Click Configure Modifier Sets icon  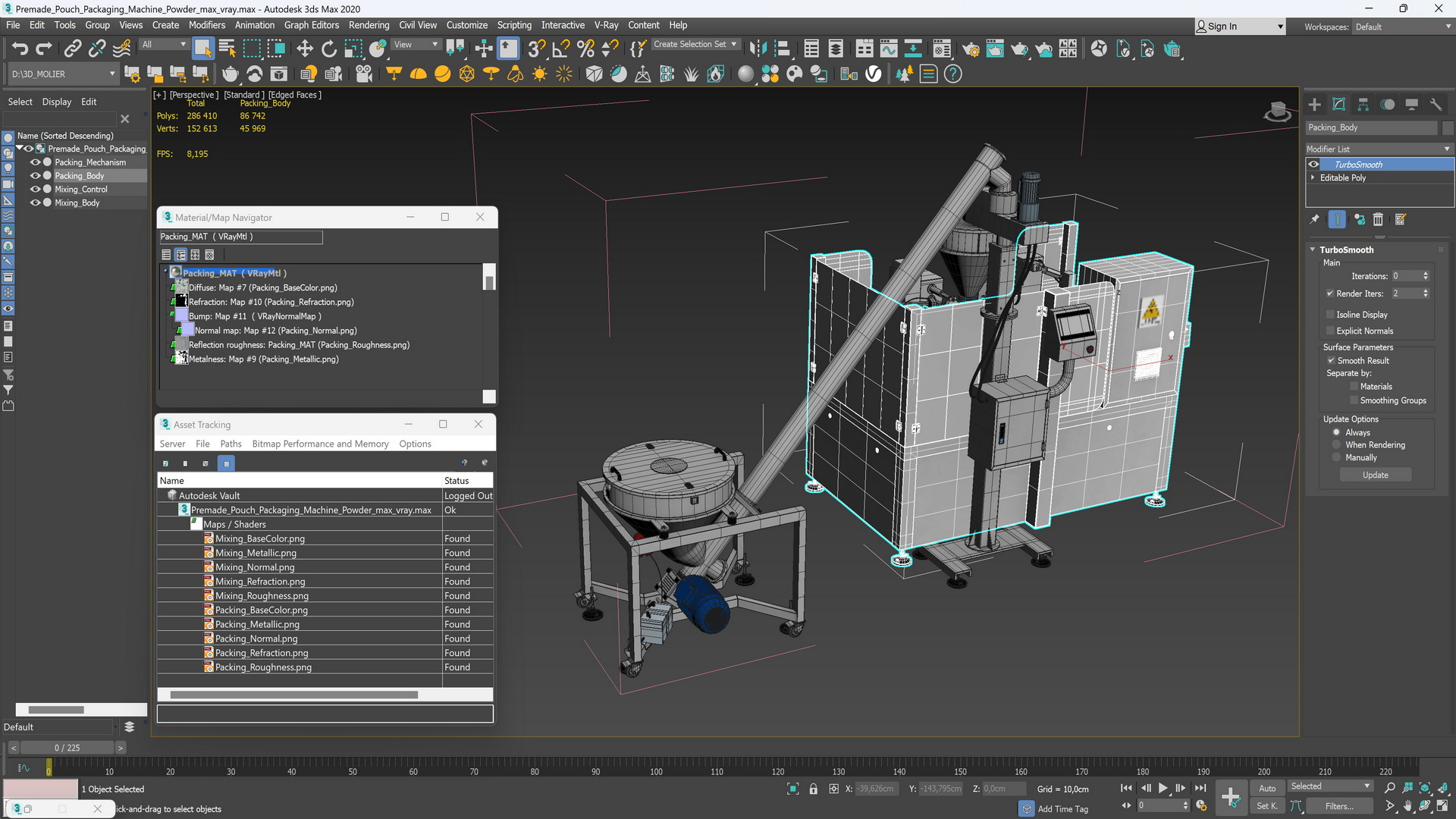[1401, 219]
